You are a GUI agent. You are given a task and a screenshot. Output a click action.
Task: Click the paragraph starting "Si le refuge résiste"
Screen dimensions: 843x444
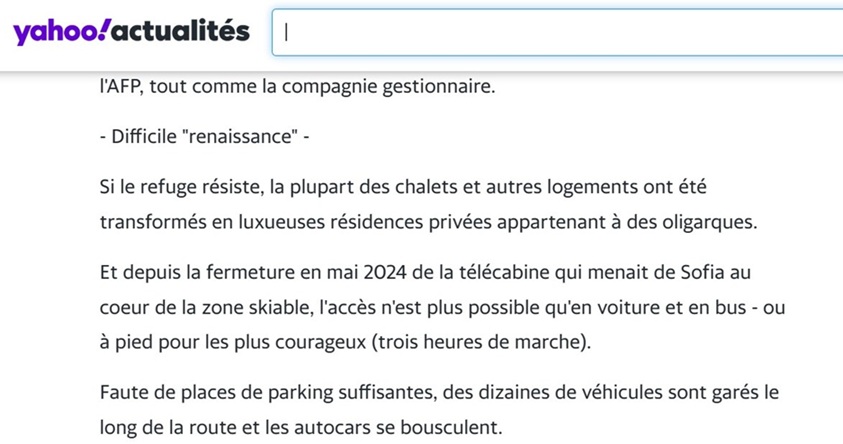[428, 204]
